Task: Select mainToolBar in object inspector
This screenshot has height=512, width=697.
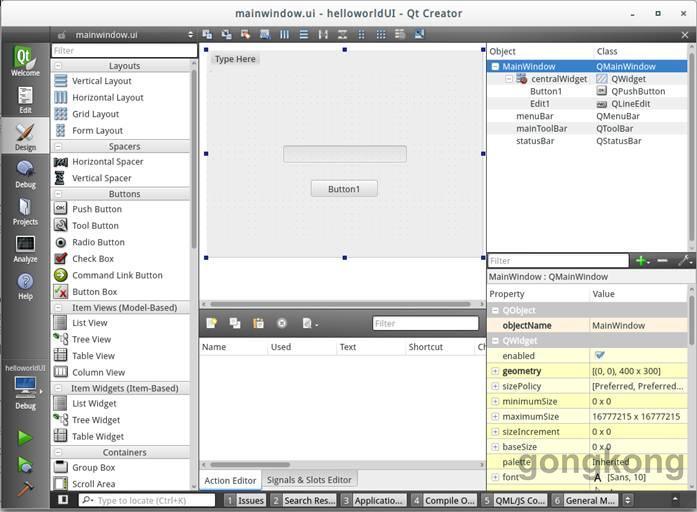Action: point(541,128)
